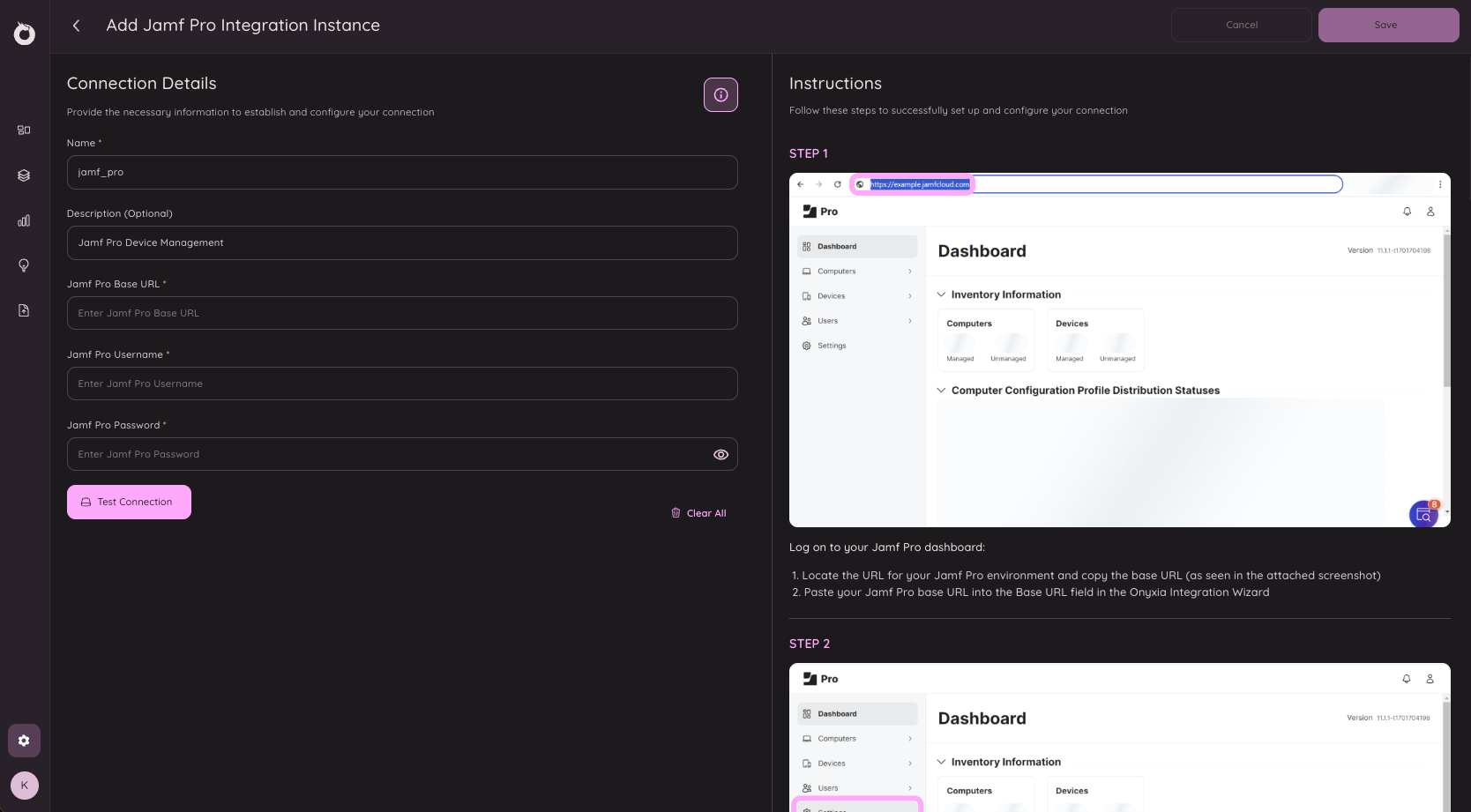Viewport: 1471px width, 812px height.
Task: Open the layers stack icon in sidebar
Action: [x=24, y=175]
